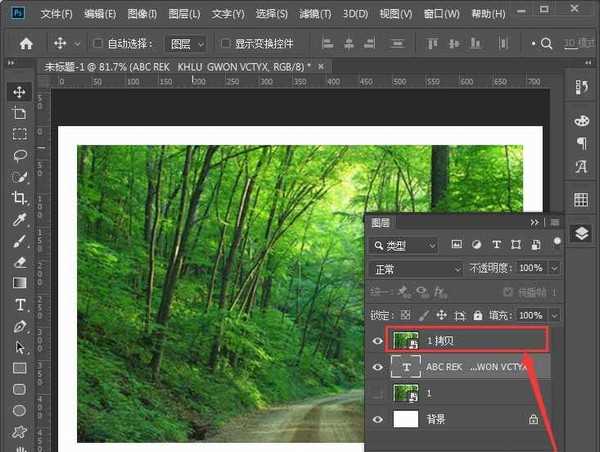
Task: Open the 滤镜(T) menu
Action: point(316,15)
